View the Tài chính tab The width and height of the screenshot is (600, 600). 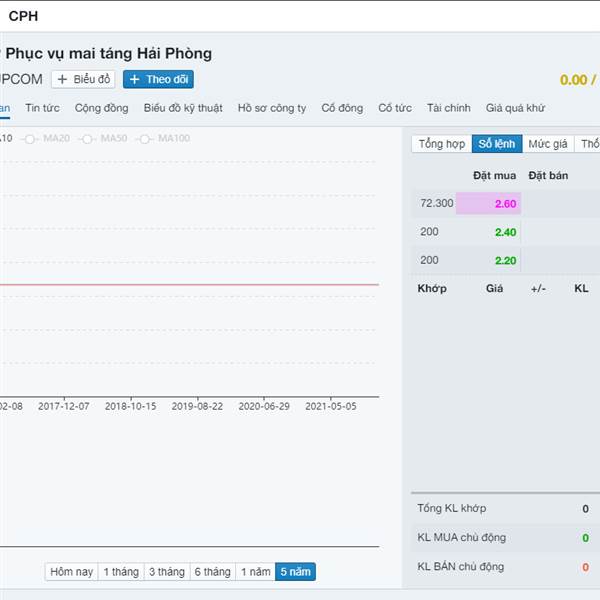(449, 108)
